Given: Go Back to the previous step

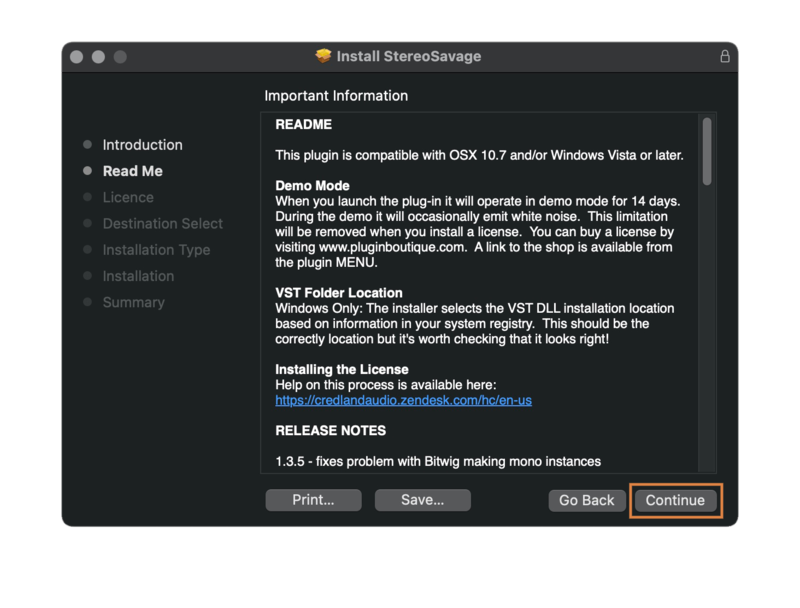Looking at the screenshot, I should pyautogui.click(x=587, y=500).
